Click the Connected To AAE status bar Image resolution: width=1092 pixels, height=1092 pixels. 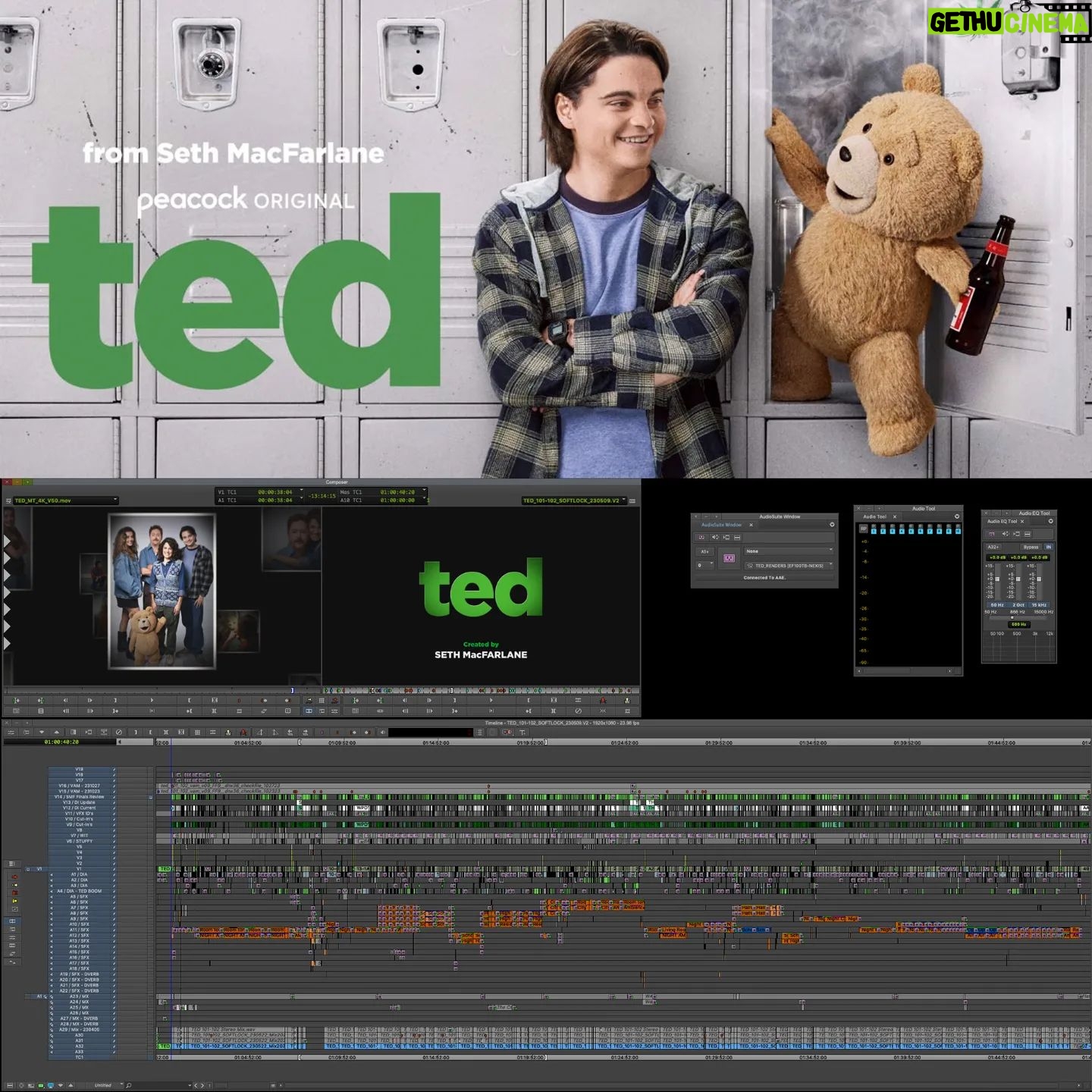coord(764,578)
